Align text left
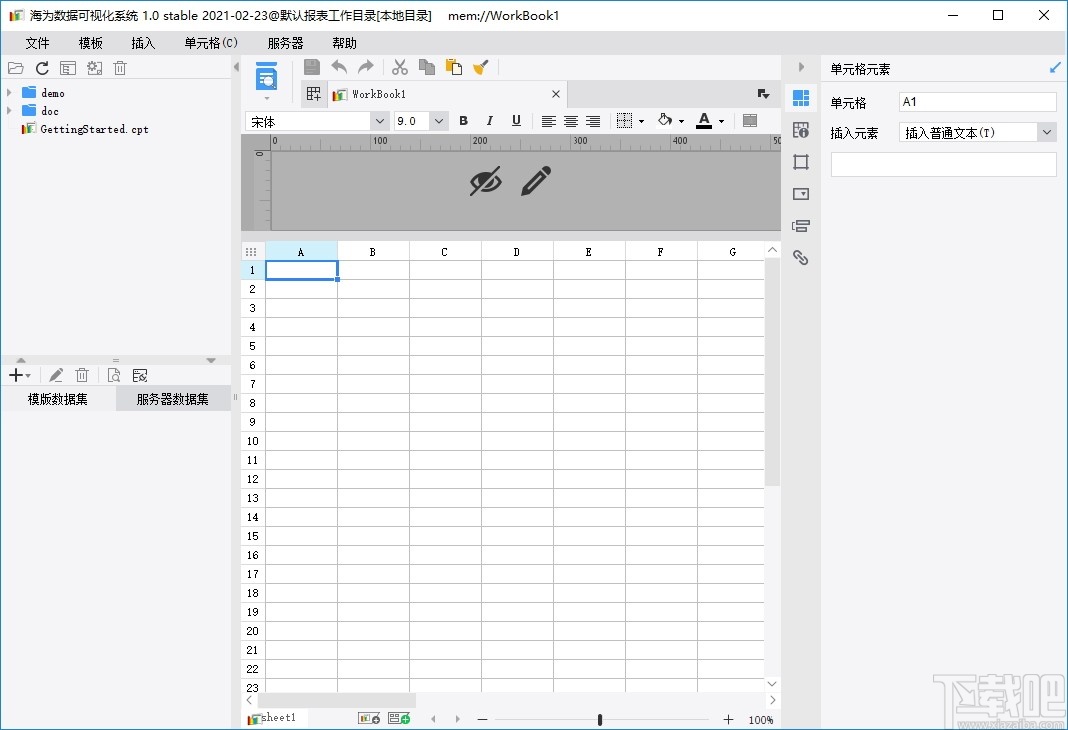 pyautogui.click(x=548, y=121)
